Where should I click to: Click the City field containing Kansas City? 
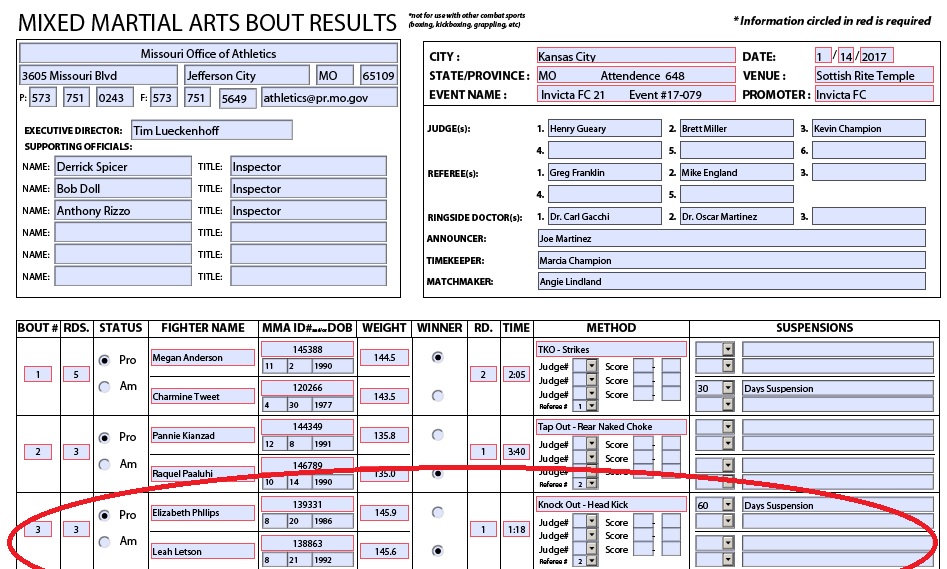pyautogui.click(x=636, y=56)
